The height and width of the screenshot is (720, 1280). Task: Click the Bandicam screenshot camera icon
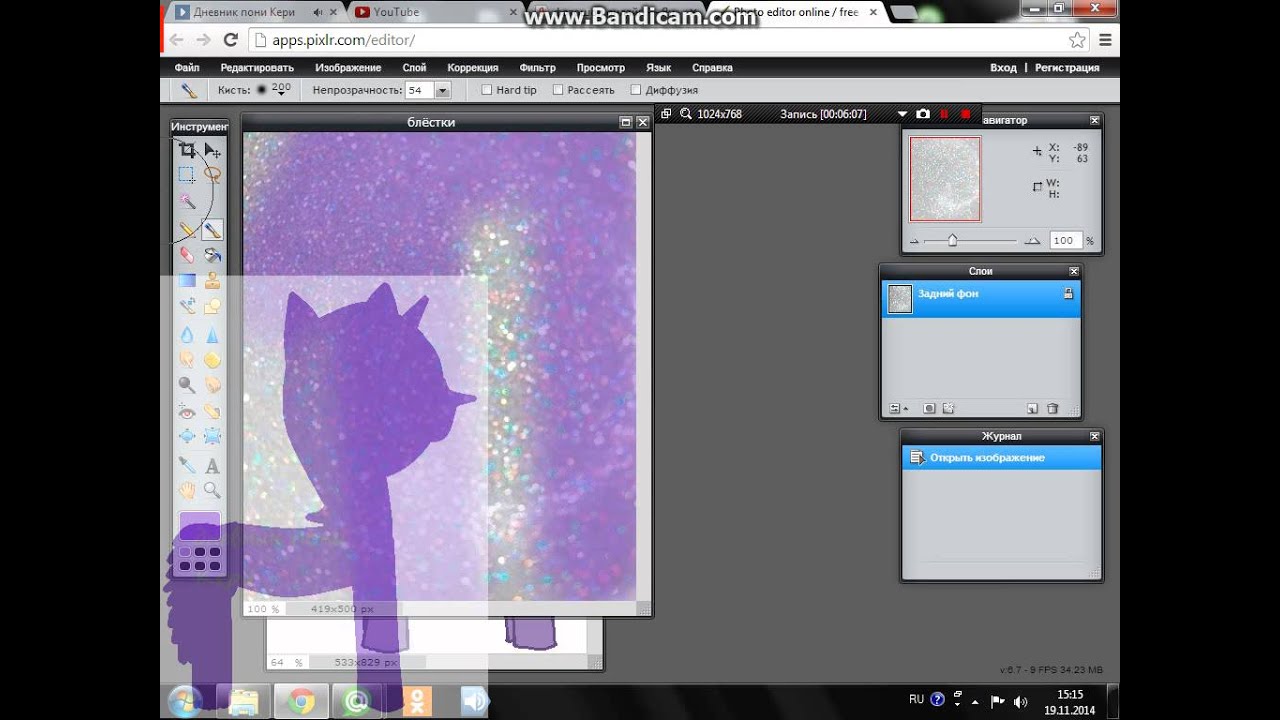coord(923,114)
